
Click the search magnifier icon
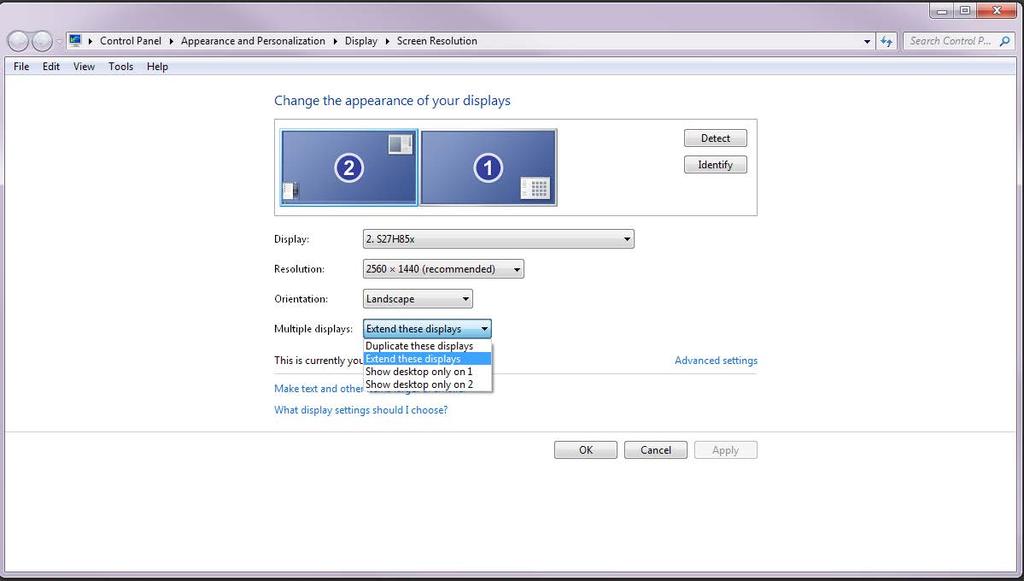pyautogui.click(x=1004, y=41)
